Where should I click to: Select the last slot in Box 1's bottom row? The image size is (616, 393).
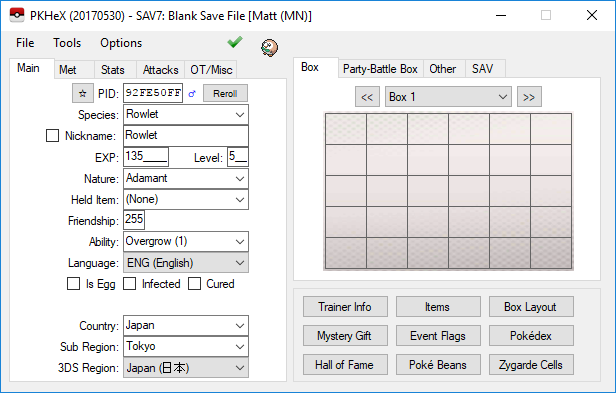[551, 253]
